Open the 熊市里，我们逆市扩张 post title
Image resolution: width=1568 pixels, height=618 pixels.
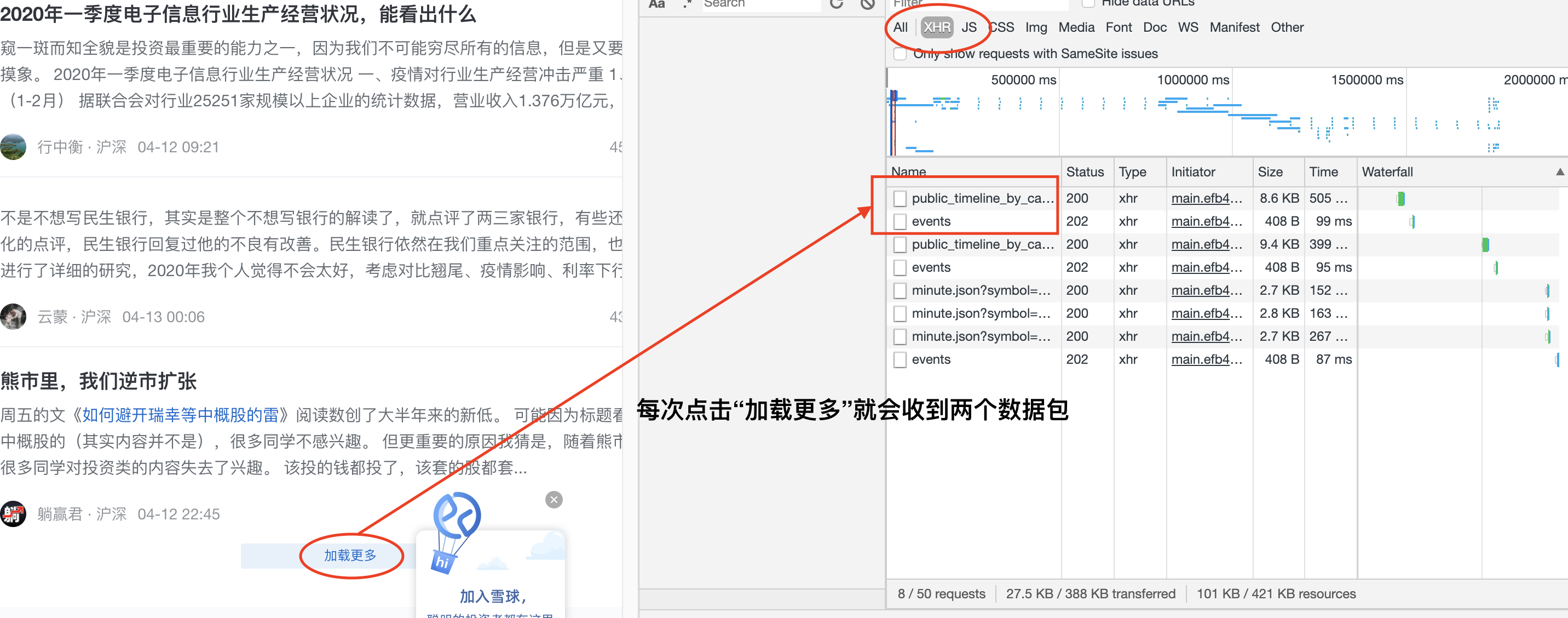[x=99, y=381]
